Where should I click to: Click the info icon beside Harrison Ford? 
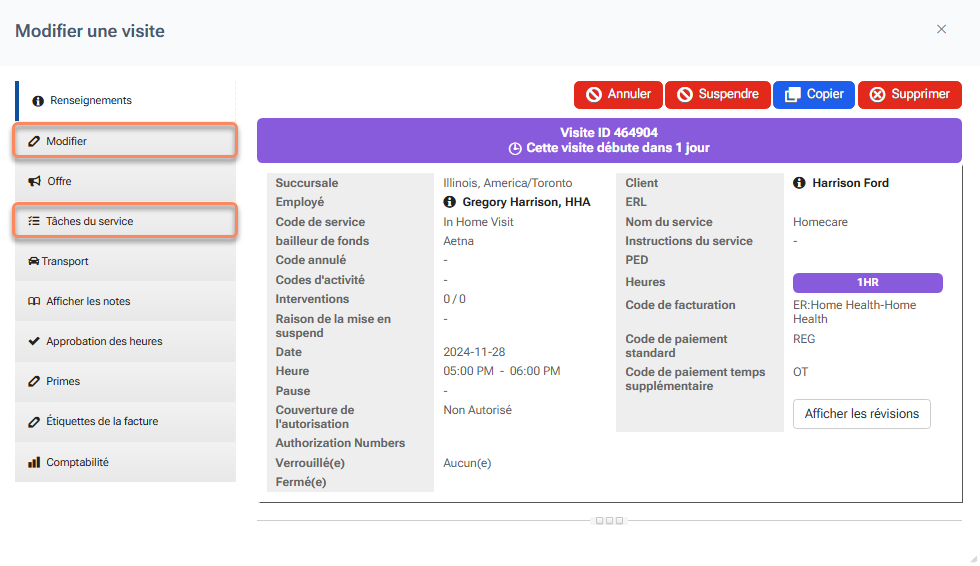[800, 183]
